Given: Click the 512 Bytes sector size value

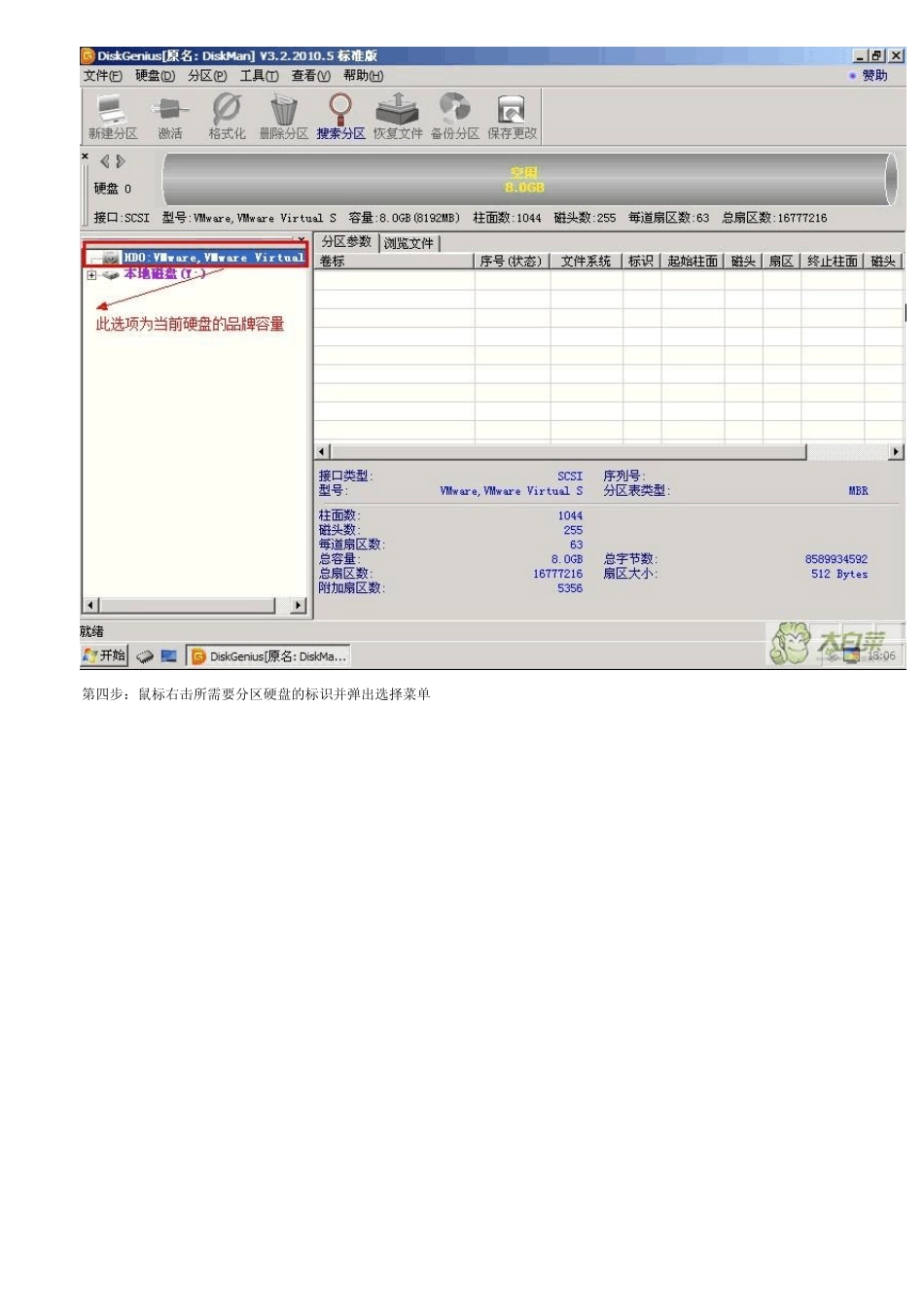Looking at the screenshot, I should (839, 574).
